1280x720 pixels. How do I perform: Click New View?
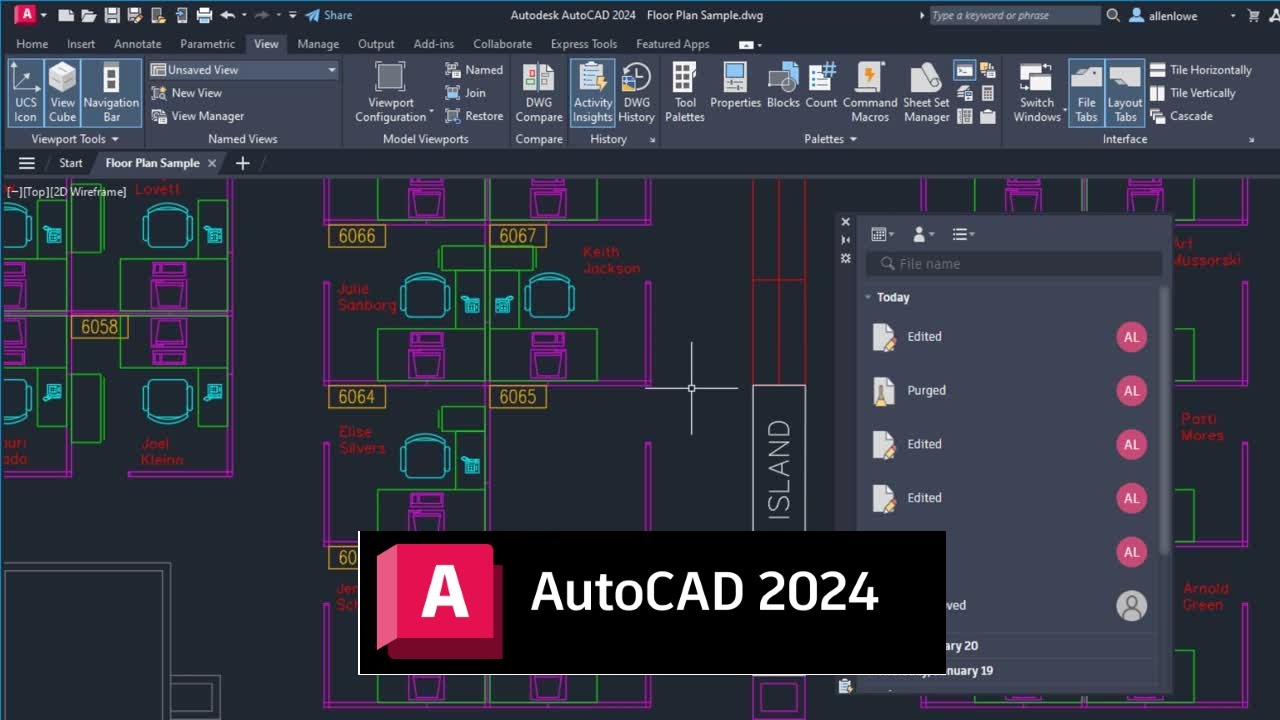tap(187, 93)
